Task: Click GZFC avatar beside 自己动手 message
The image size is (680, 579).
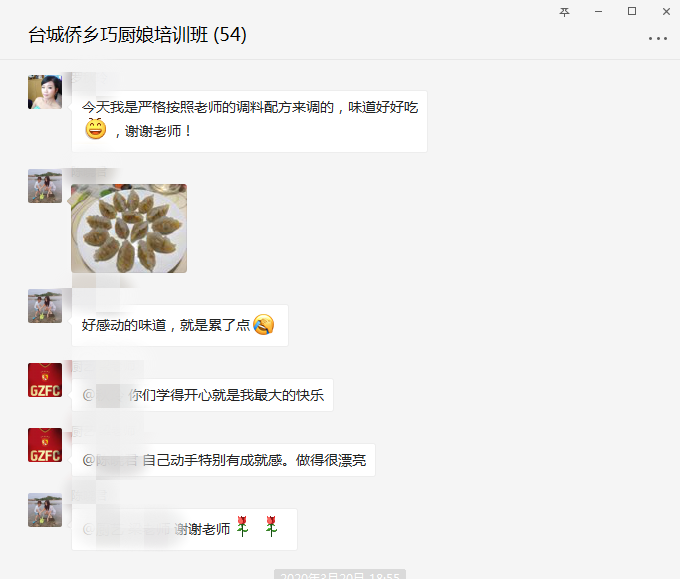Action: [45, 445]
